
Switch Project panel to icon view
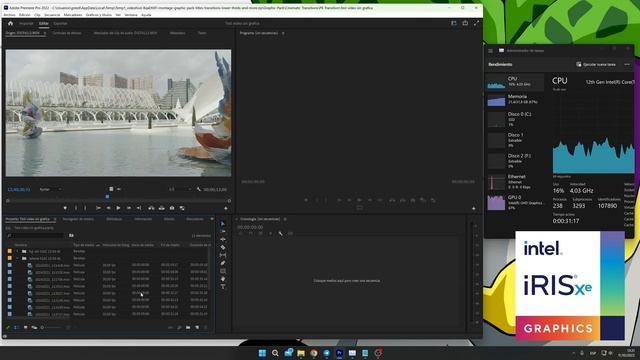tap(25, 327)
